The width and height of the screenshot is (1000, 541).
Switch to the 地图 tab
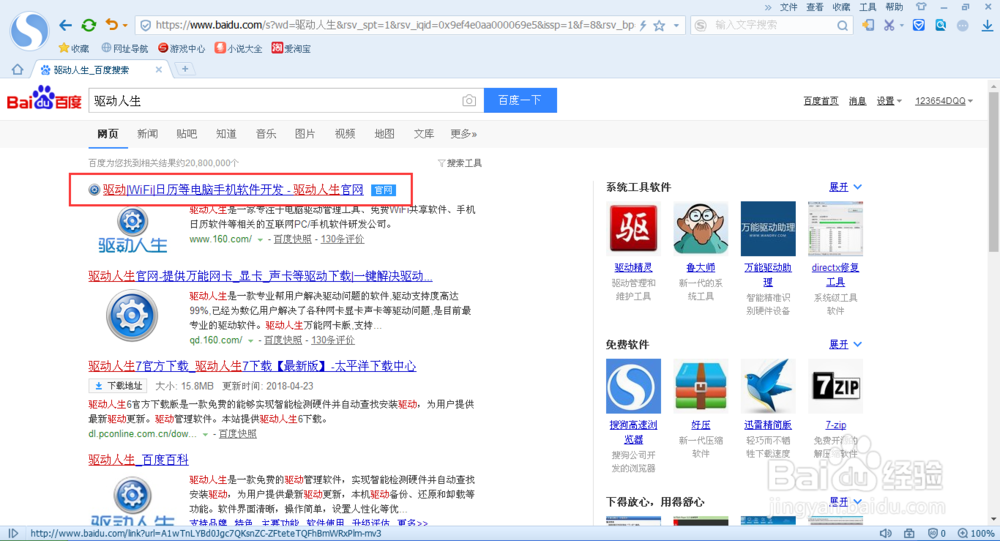tap(384, 134)
